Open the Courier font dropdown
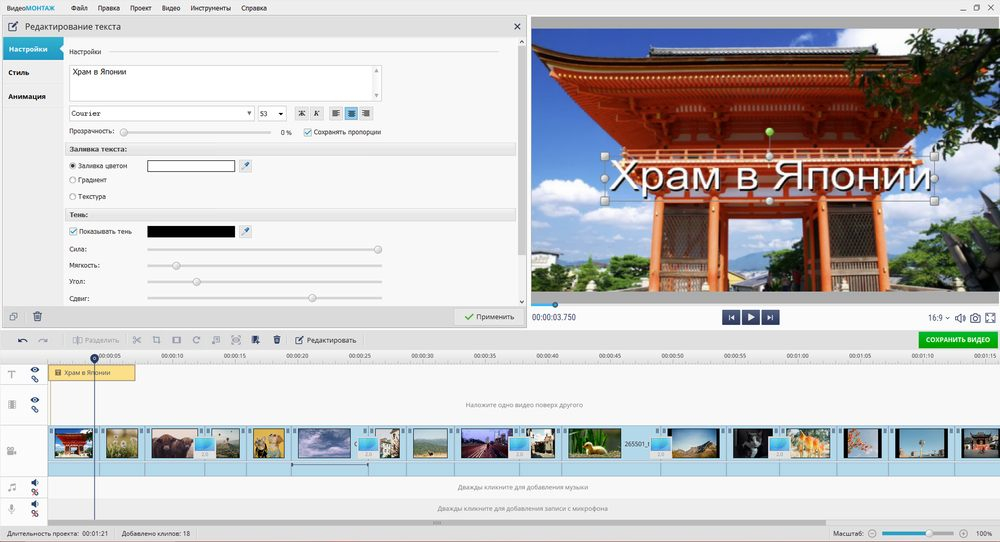Screen dimensions: 1000x542 pyautogui.click(x=162, y=114)
